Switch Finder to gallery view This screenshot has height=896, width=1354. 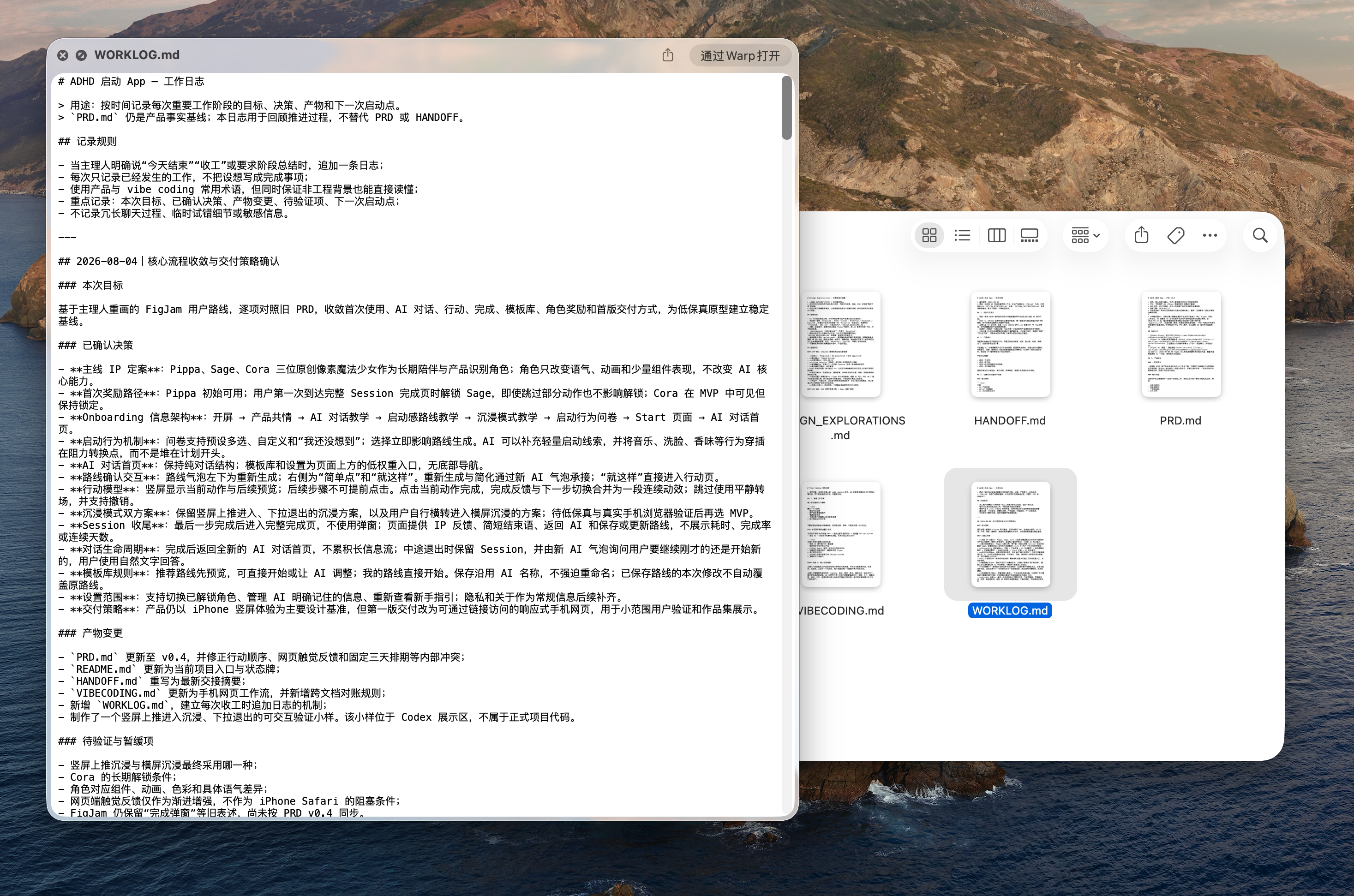tap(1030, 235)
